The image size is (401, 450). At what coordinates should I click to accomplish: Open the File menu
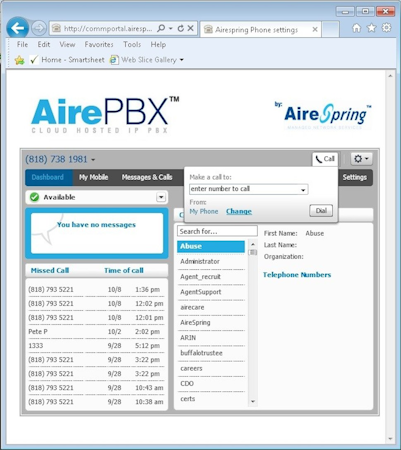click(x=22, y=44)
